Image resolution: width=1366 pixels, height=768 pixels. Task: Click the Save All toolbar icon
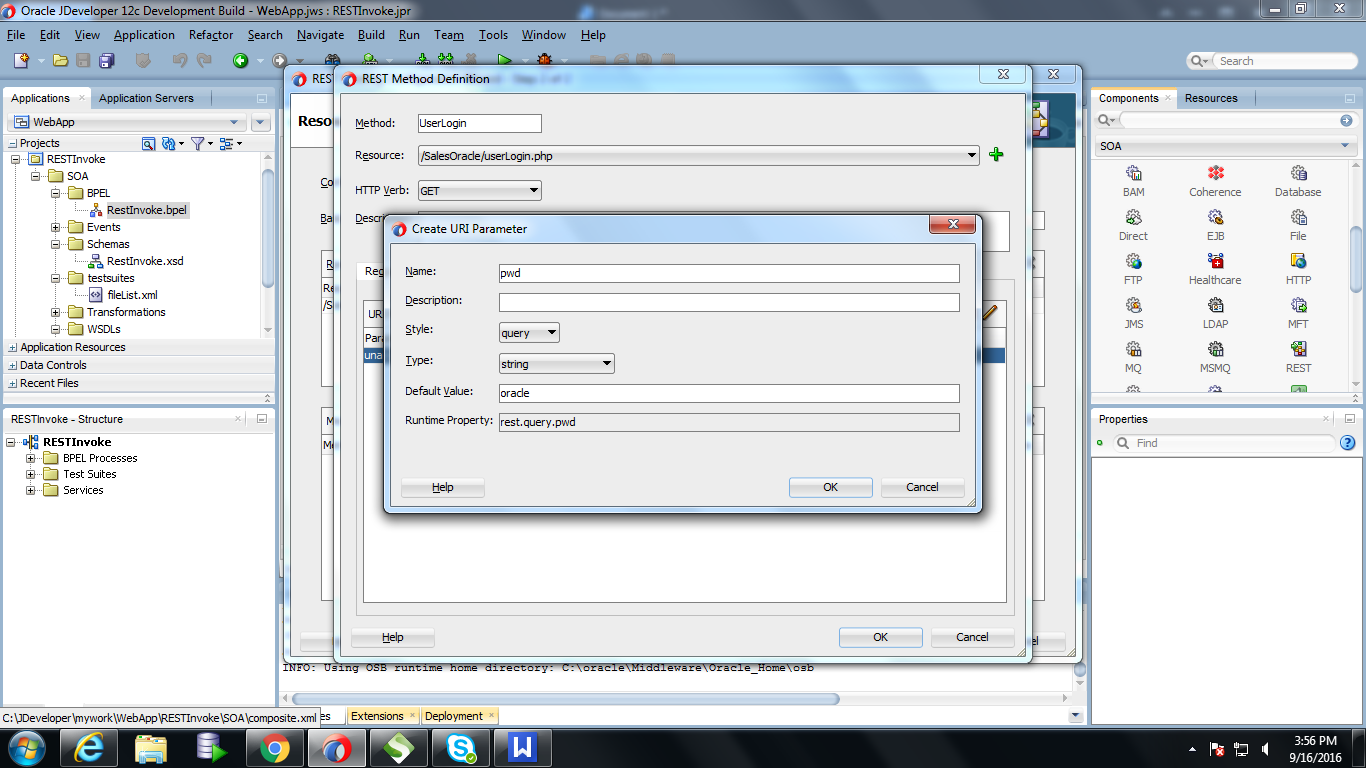[106, 60]
